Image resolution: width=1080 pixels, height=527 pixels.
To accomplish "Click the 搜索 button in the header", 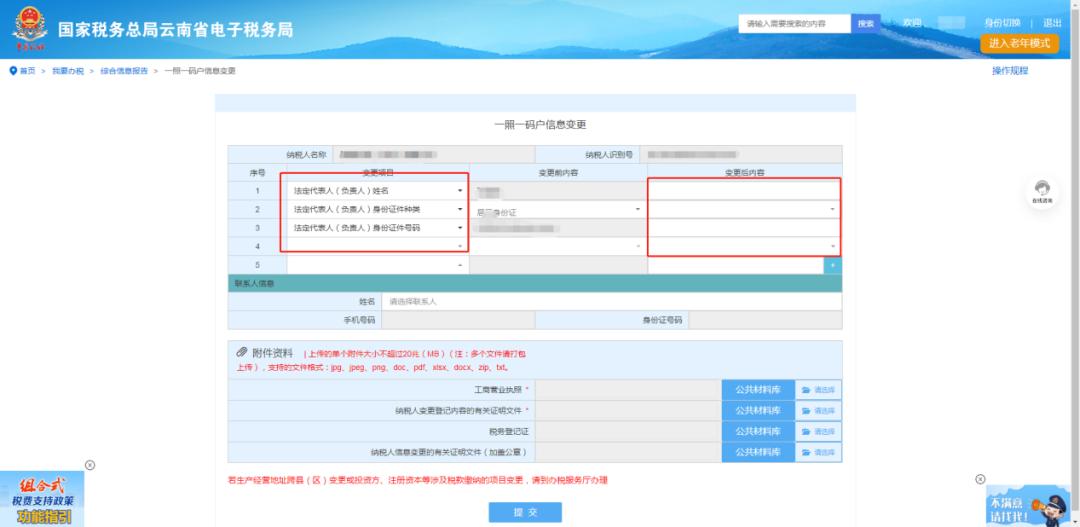I will [x=866, y=23].
